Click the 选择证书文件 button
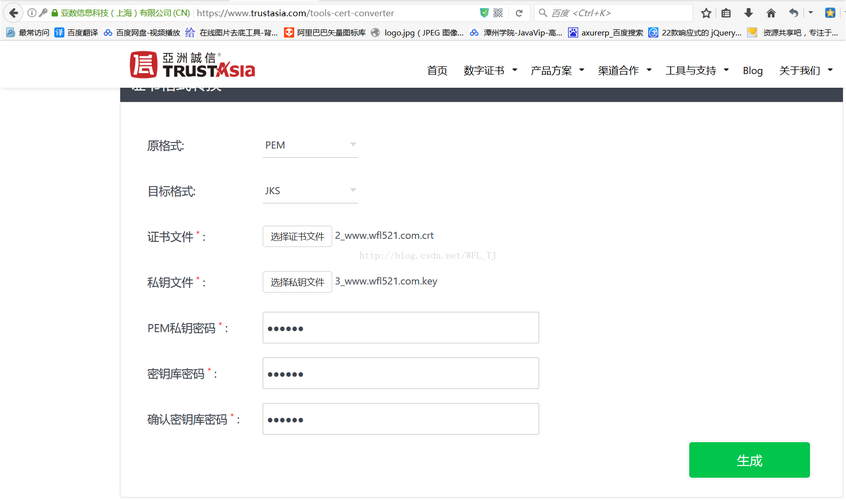The width and height of the screenshot is (846, 500). pyautogui.click(x=297, y=236)
